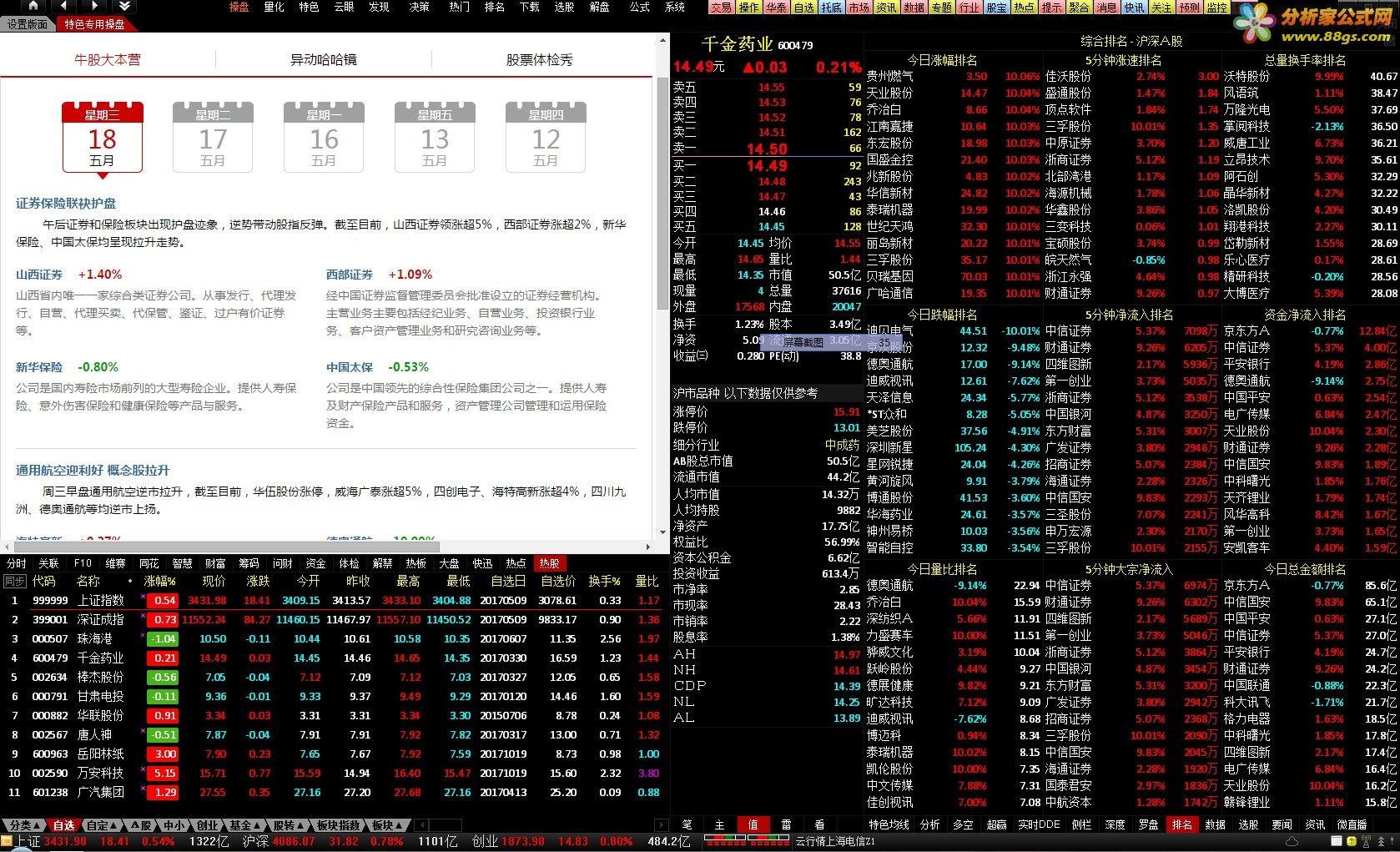Click the 同步 button in watchlist header

(14, 581)
